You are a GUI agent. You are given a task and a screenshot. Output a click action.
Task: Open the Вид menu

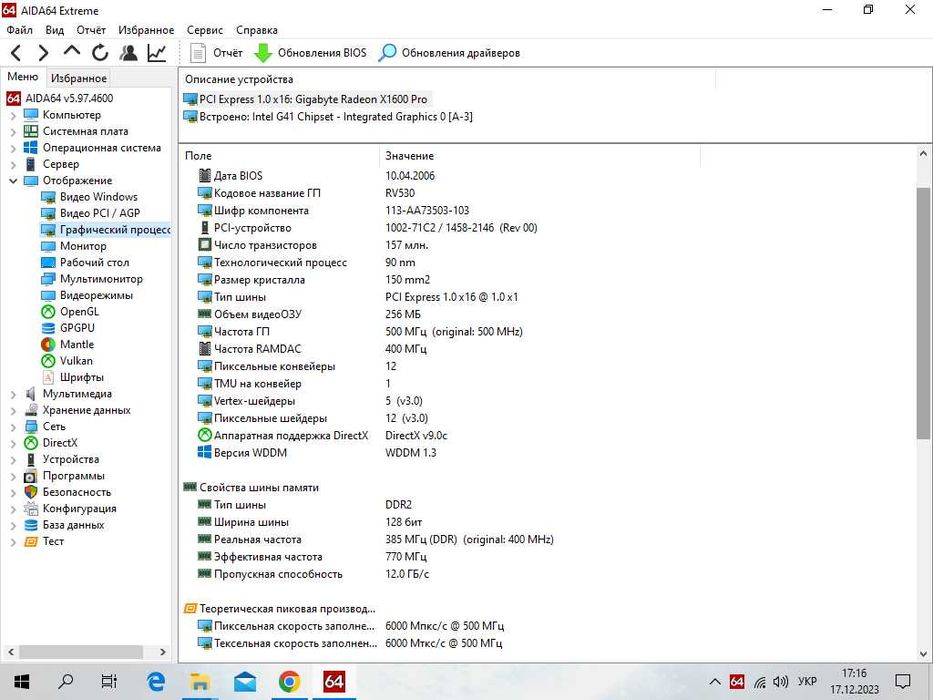click(54, 30)
